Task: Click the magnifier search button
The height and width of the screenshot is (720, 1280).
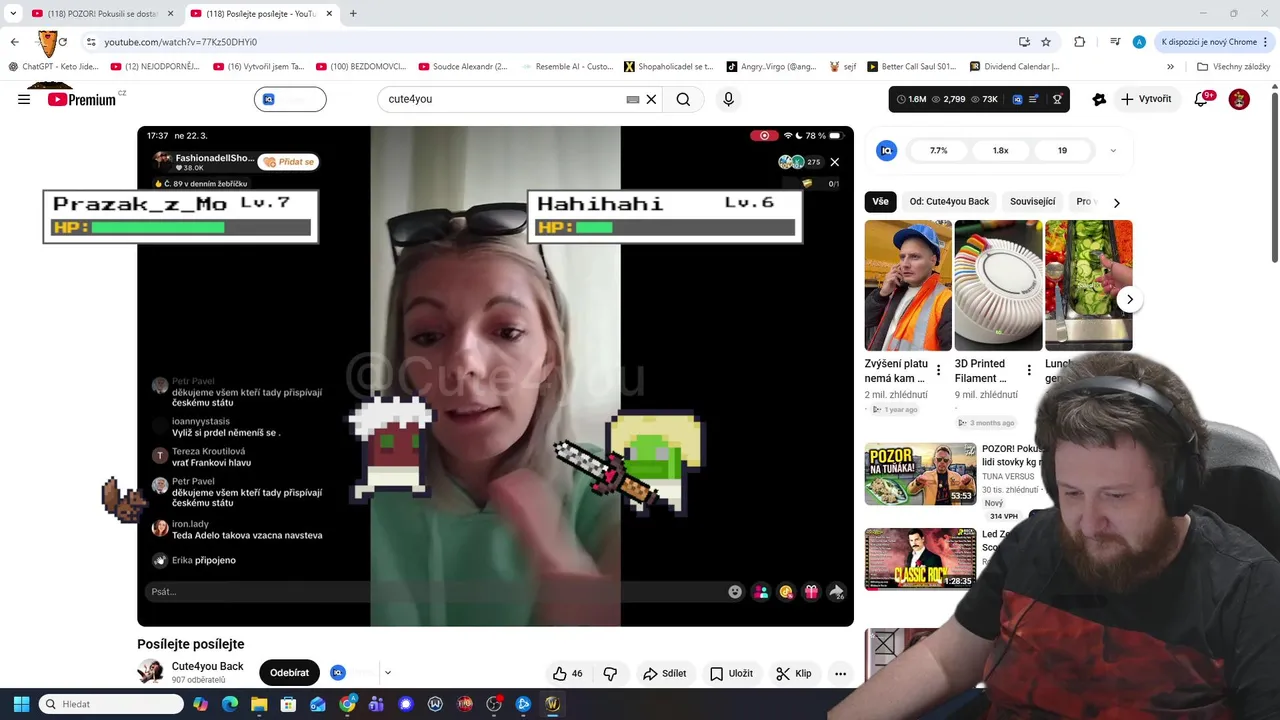Action: pyautogui.click(x=683, y=99)
